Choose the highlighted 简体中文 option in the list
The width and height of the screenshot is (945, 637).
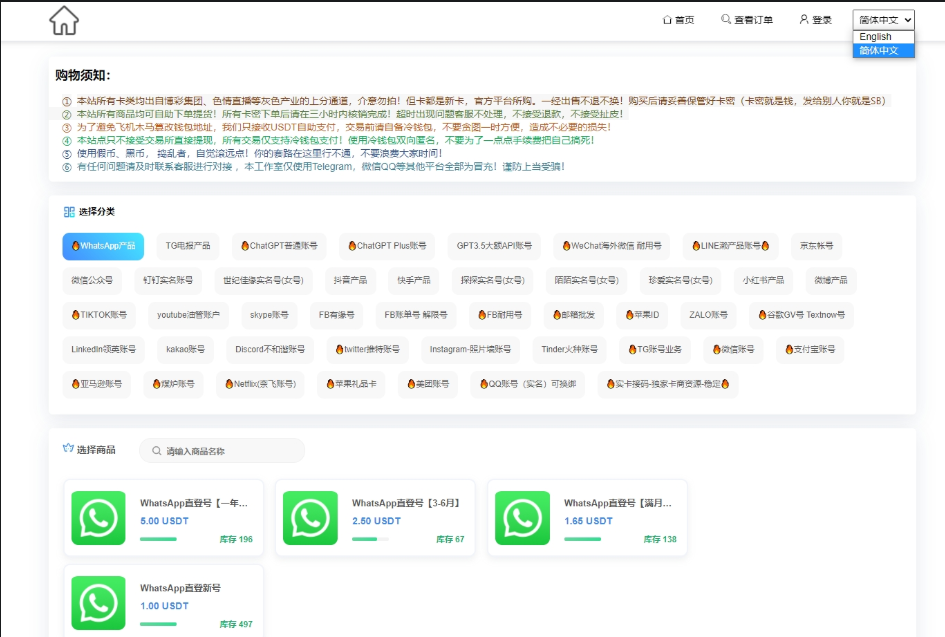(x=884, y=51)
